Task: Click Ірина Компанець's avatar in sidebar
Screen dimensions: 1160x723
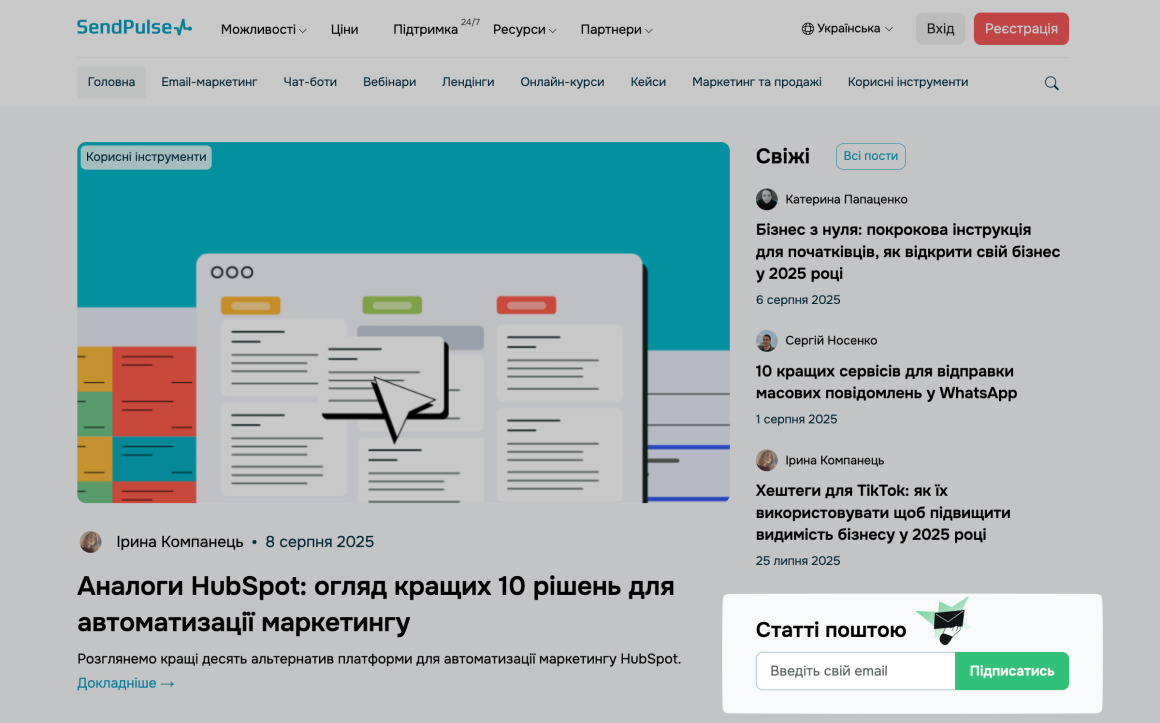Action: pyautogui.click(x=766, y=460)
